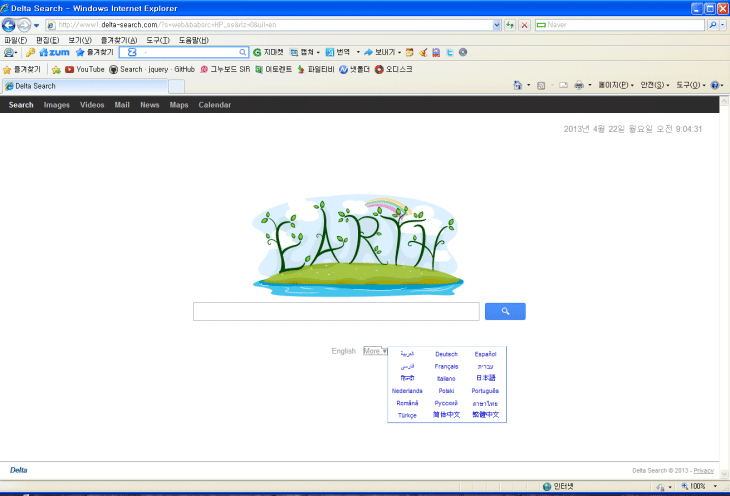Switch to the Images tab on Delta Search
Viewport: 730px width, 496px height.
(x=56, y=105)
